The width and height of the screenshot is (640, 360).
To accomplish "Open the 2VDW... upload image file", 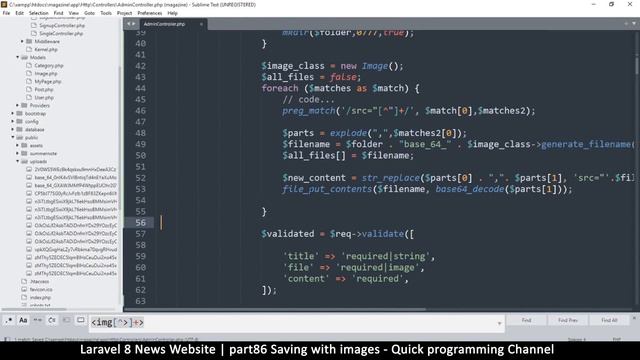I will [76, 169].
